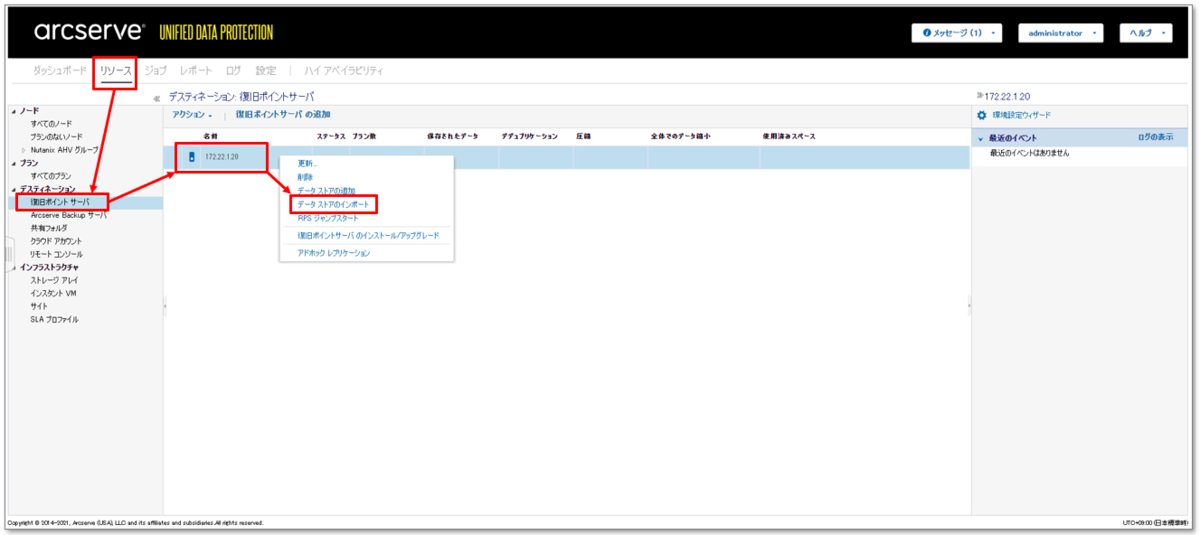This screenshot has width=1200, height=535.
Task: Click the デデュプリケーション column header
Action: (x=529, y=135)
